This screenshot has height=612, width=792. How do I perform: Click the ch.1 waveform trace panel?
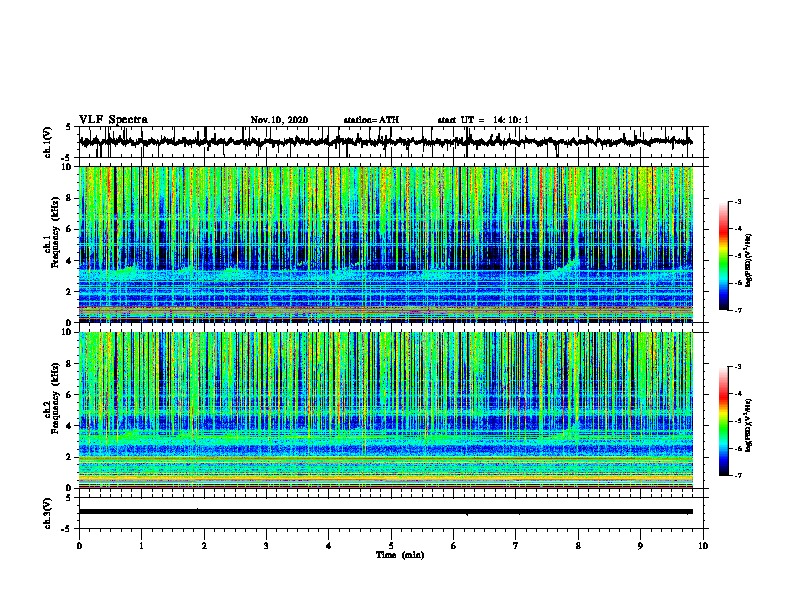(391, 142)
